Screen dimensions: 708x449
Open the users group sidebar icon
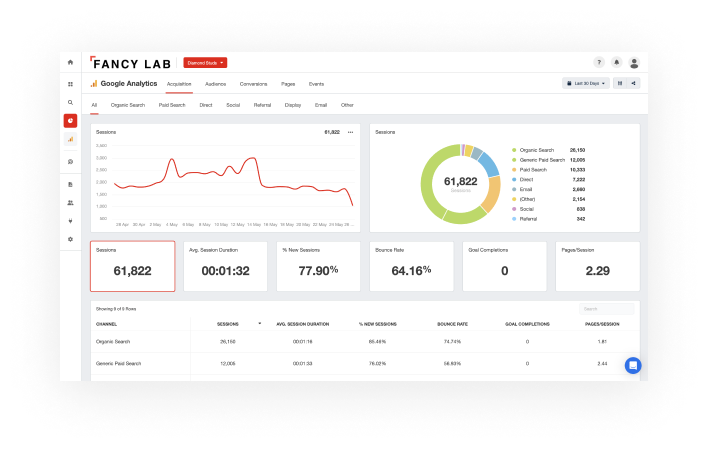pos(70,203)
